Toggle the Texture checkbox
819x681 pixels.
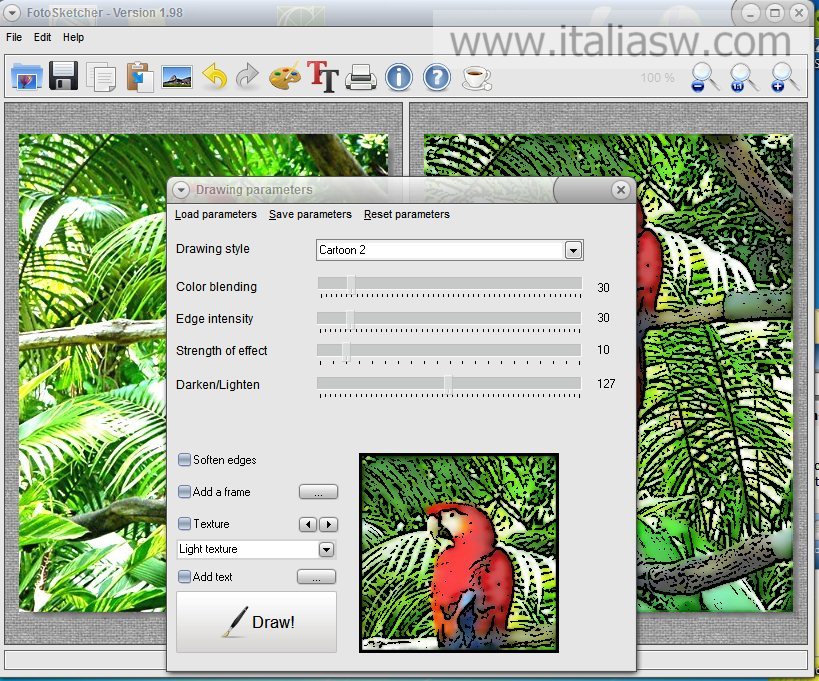[184, 523]
